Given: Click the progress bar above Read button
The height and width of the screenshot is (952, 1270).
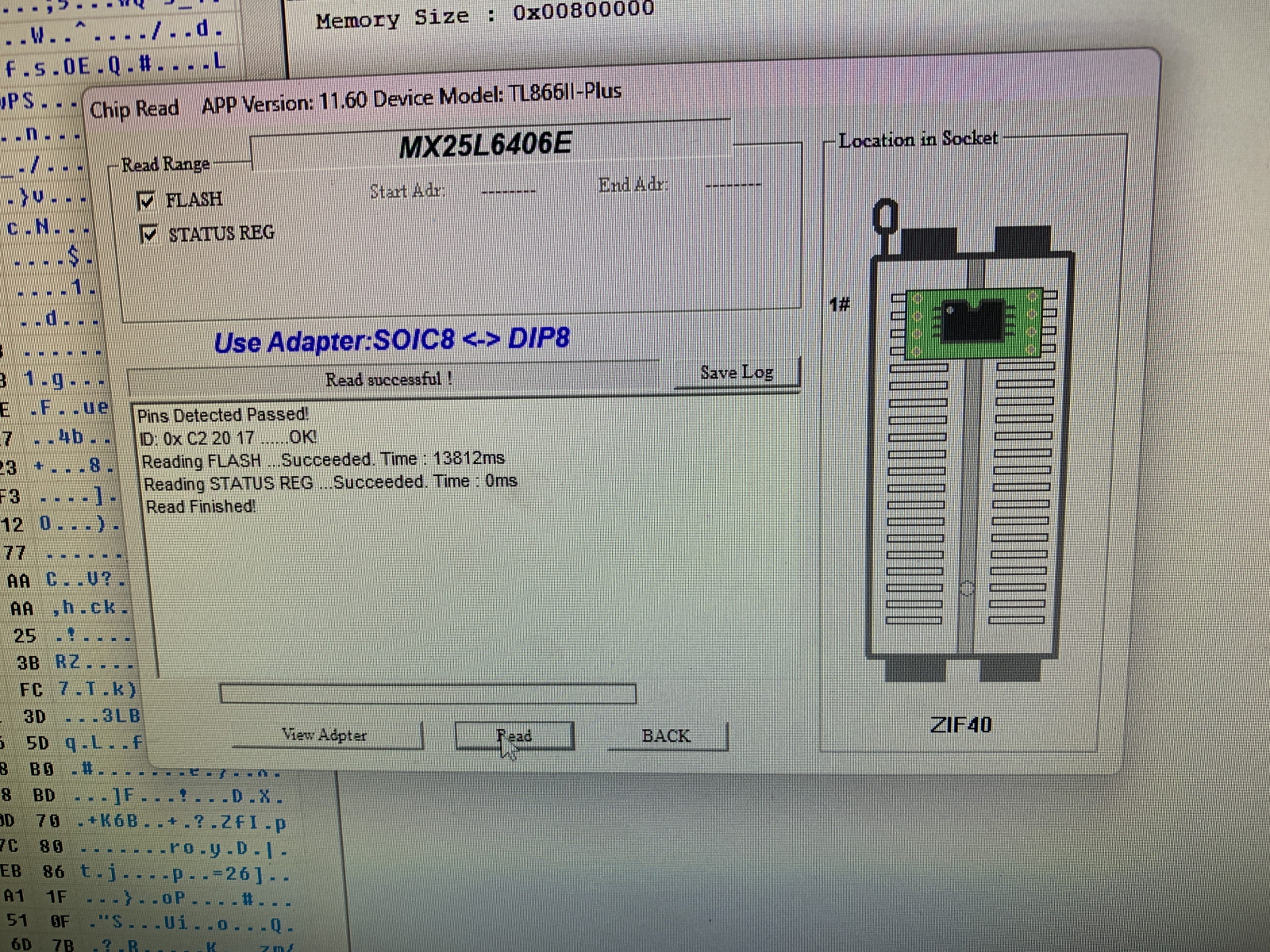Looking at the screenshot, I should click(x=427, y=694).
